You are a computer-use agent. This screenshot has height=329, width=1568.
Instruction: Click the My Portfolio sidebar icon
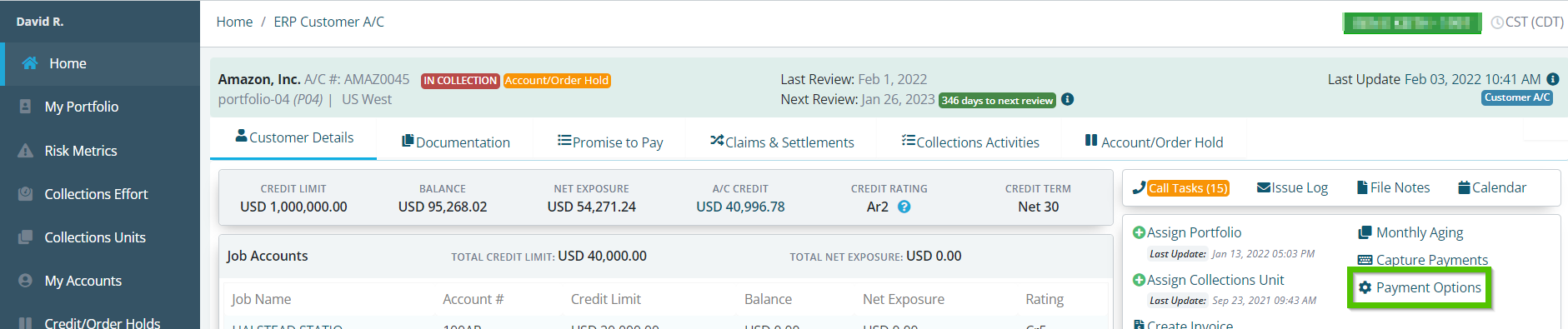[26, 107]
